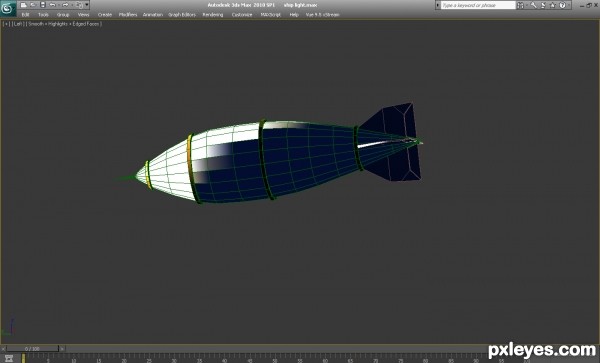Viewport: 600px width, 363px height.
Task: Restore down the 3ds Max window
Action: (589, 5)
